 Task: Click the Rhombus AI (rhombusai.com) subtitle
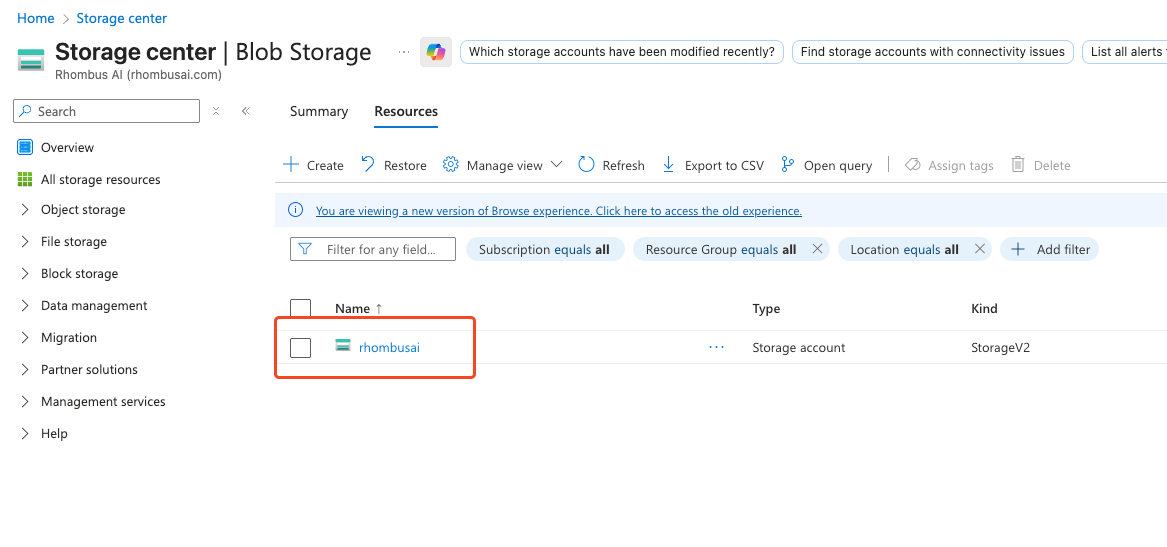tap(138, 74)
